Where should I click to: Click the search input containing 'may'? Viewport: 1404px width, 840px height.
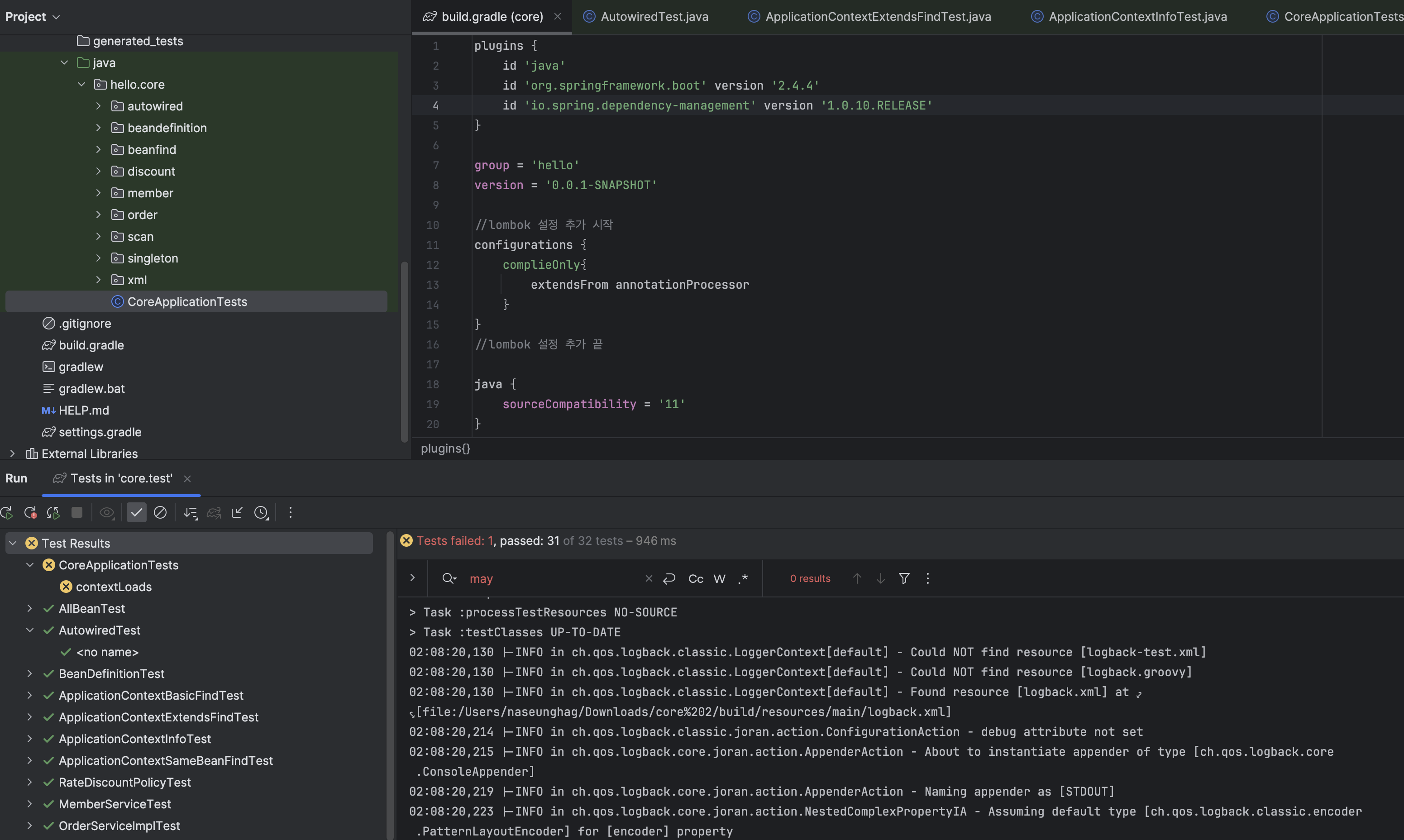[x=554, y=578]
